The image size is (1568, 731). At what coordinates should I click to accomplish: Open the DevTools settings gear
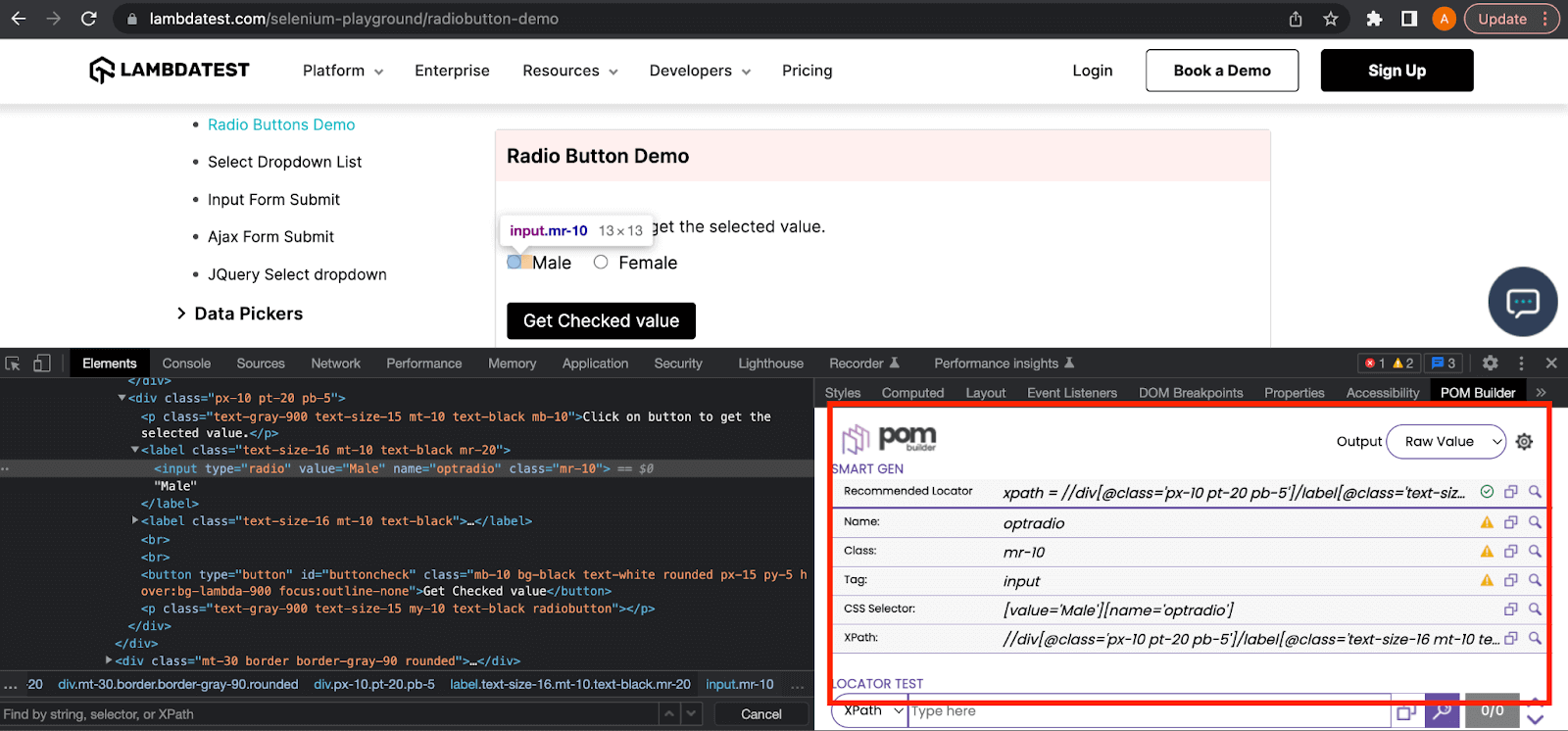coord(1490,364)
